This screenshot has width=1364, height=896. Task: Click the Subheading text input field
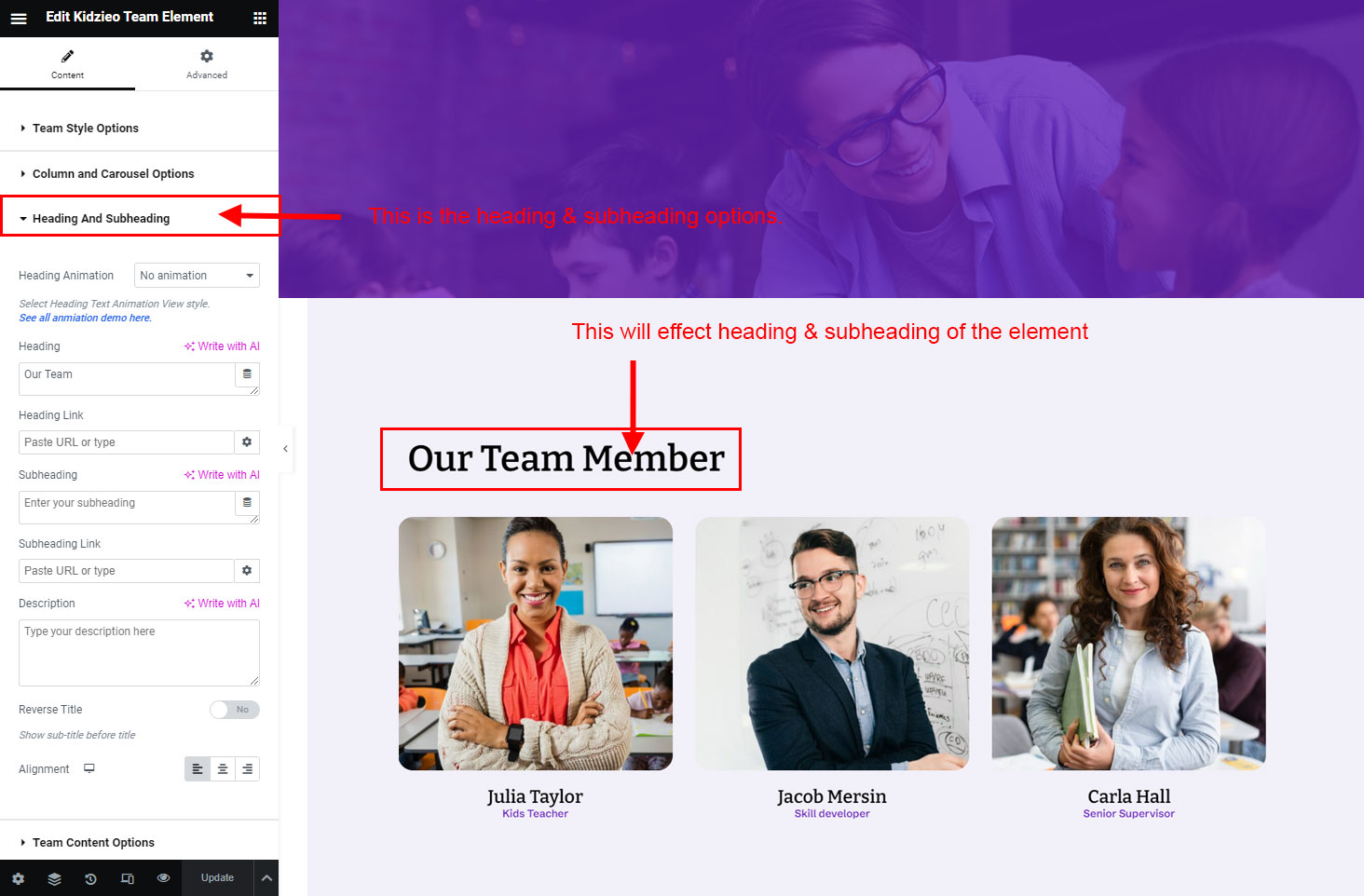tap(127, 508)
